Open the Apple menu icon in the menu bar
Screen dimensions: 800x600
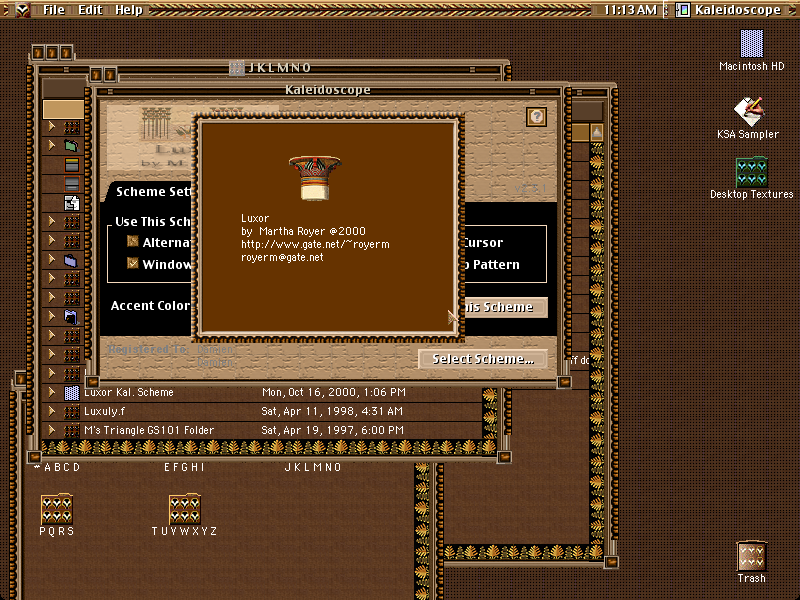pos(22,10)
